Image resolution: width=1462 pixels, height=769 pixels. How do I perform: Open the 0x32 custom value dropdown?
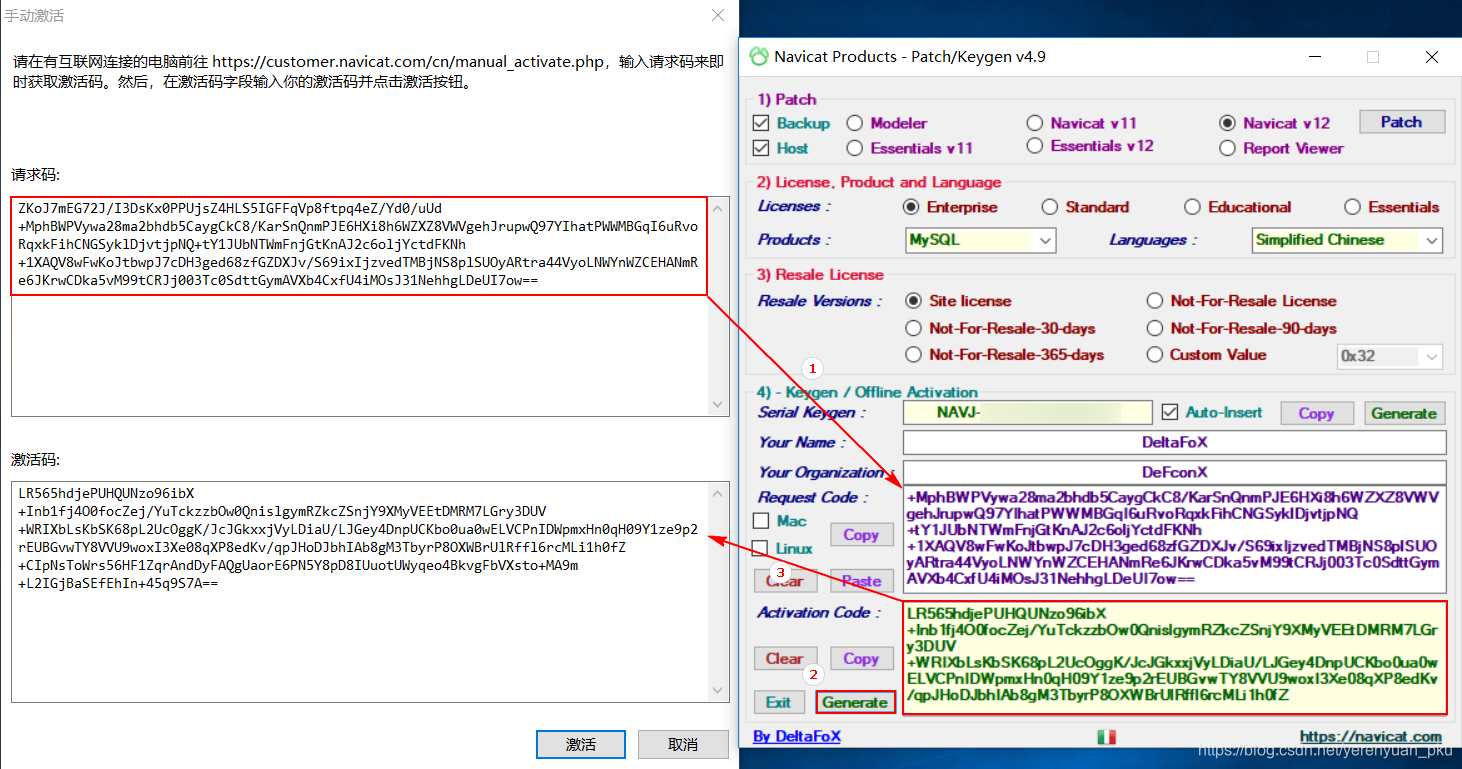1390,356
